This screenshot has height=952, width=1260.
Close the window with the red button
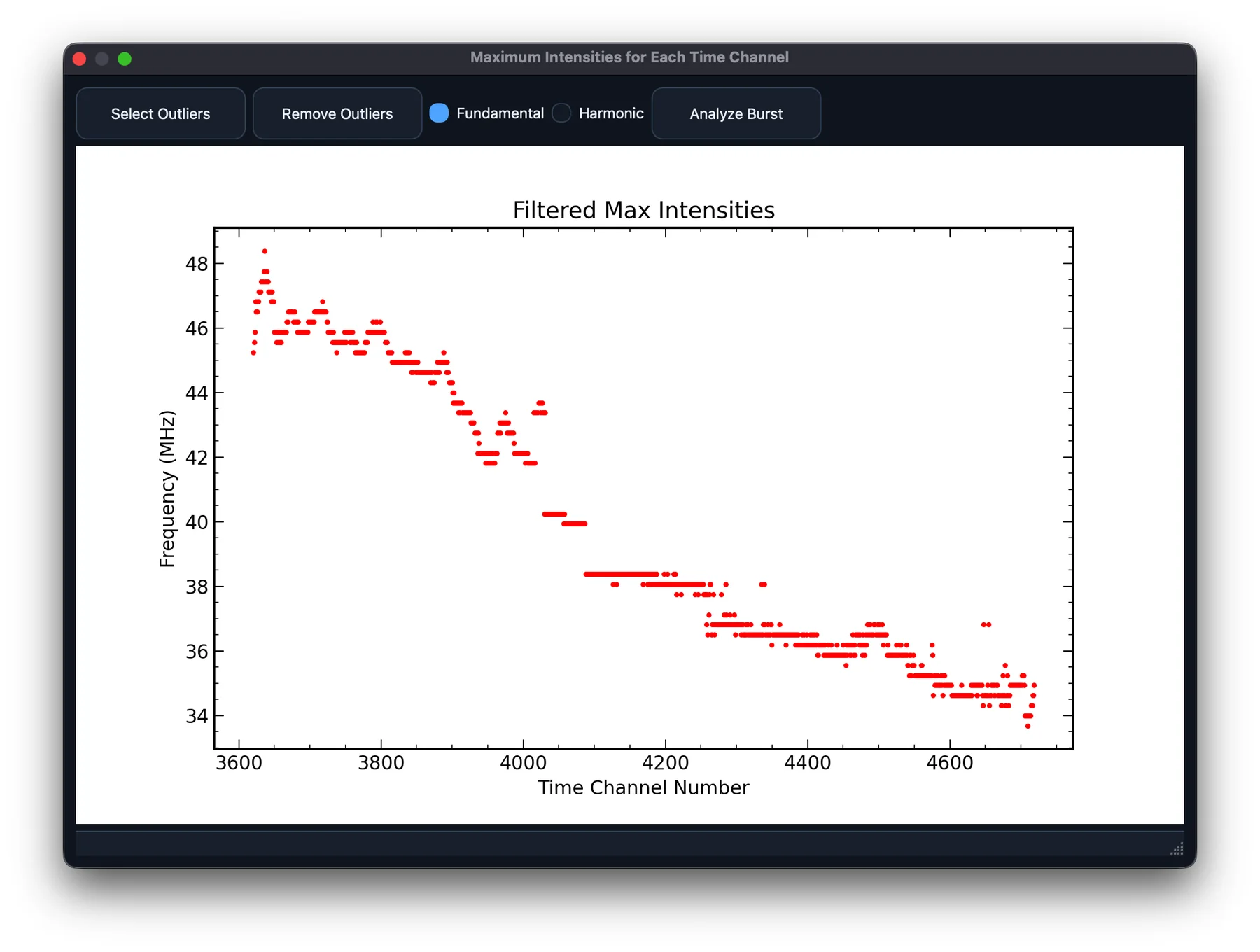[x=79, y=59]
